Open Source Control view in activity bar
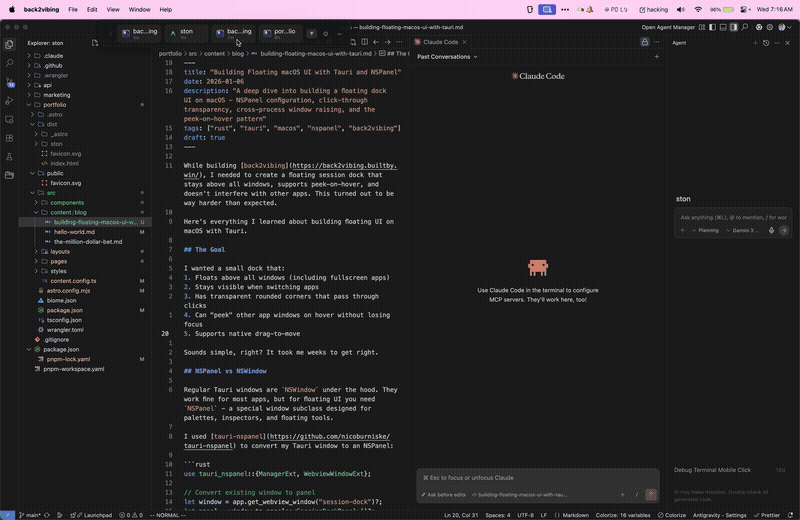 pyautogui.click(x=9, y=80)
